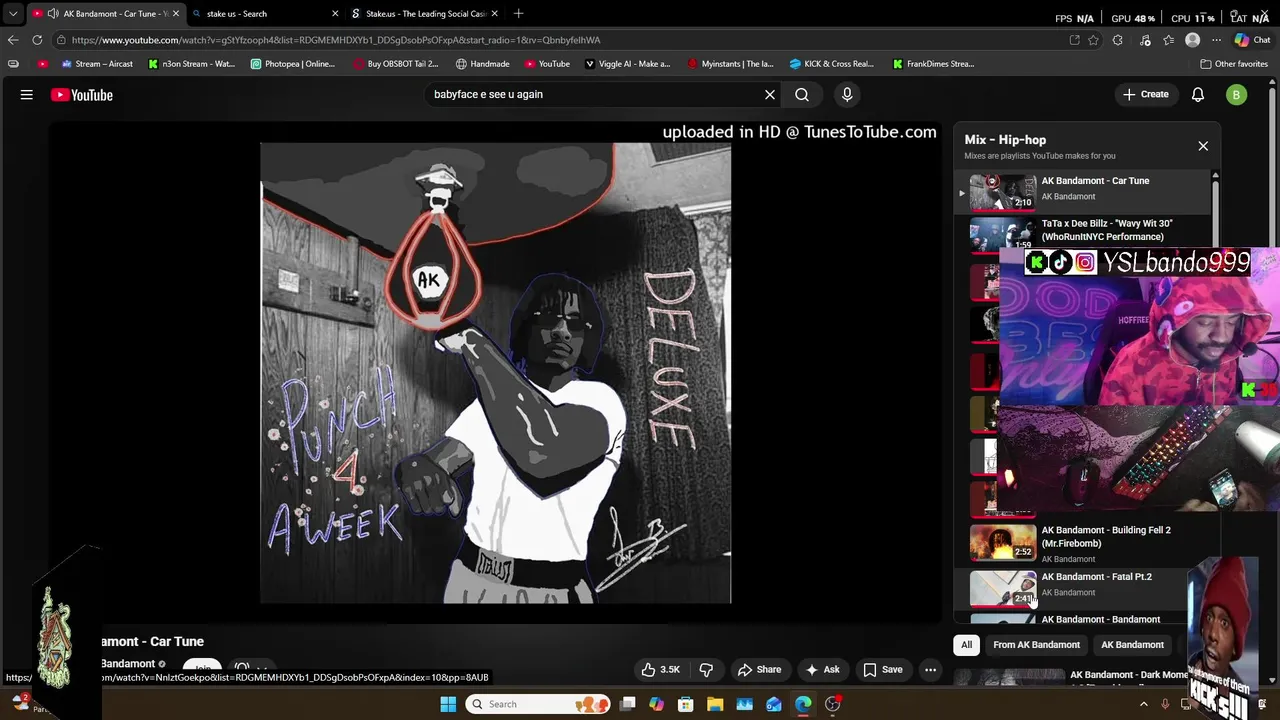Open the Photopea Online bookmark
Viewport: 1280px width, 720px height.
[293, 64]
